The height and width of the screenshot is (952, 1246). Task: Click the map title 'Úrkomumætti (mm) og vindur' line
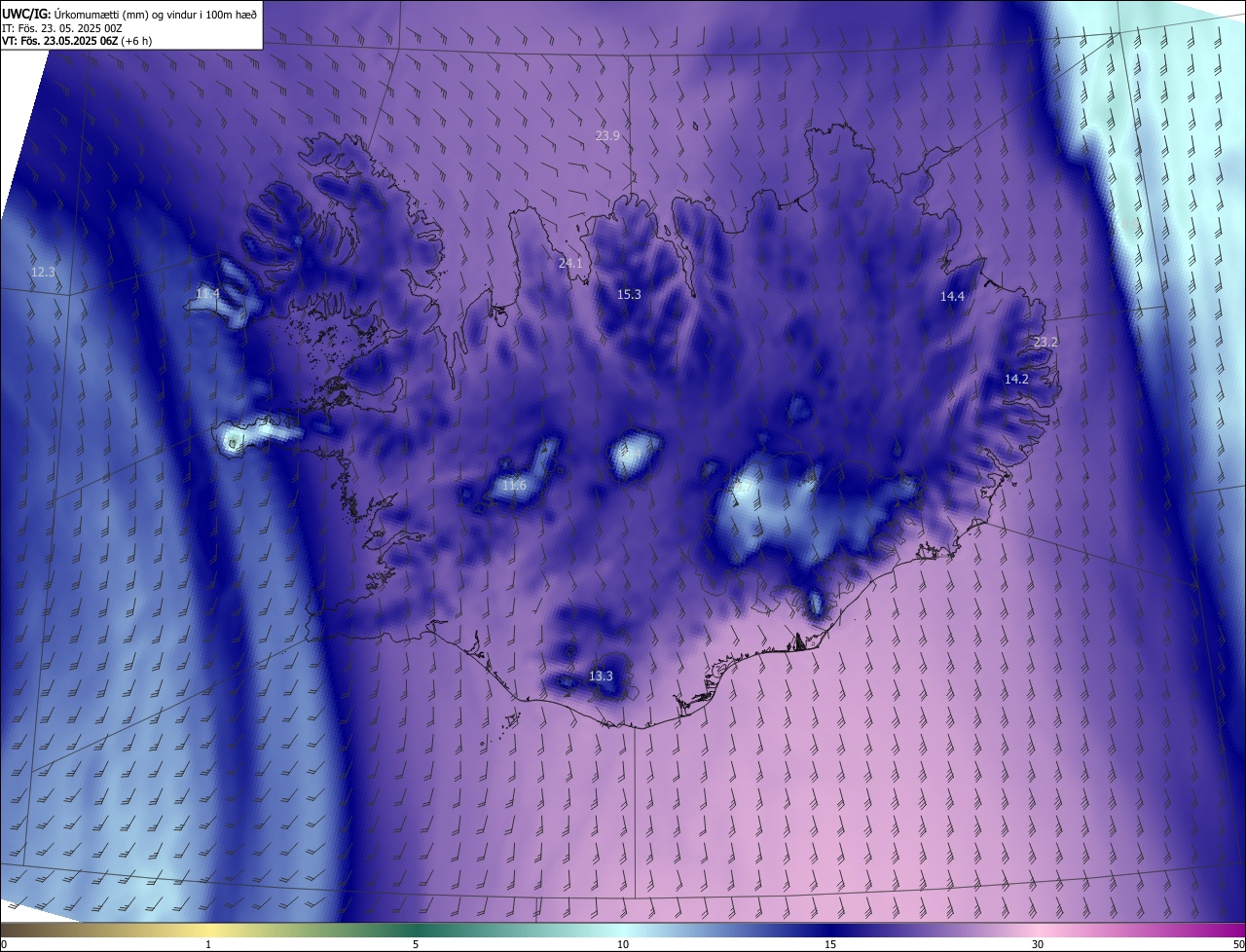tap(129, 14)
